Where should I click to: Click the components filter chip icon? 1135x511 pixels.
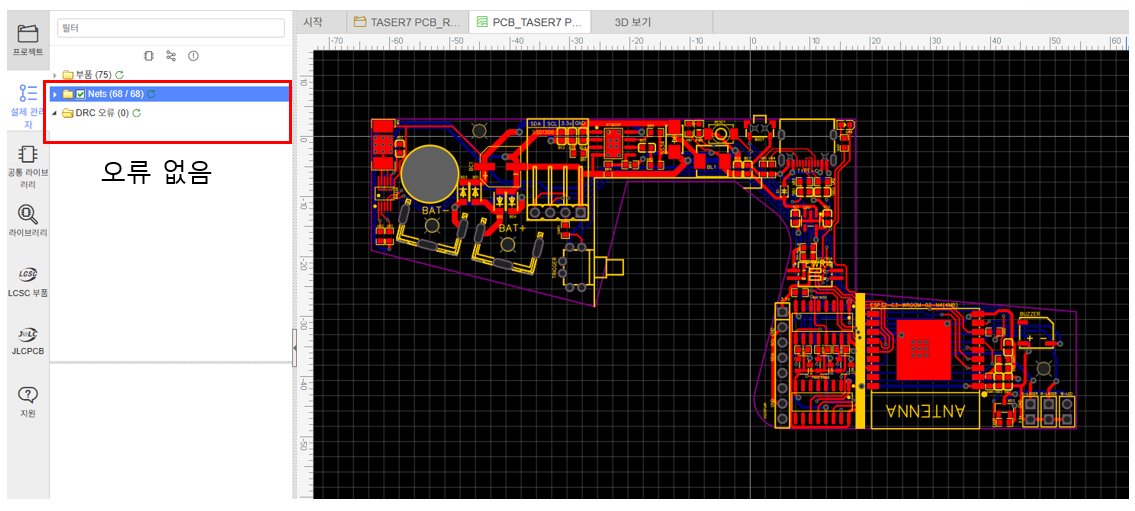(x=148, y=56)
